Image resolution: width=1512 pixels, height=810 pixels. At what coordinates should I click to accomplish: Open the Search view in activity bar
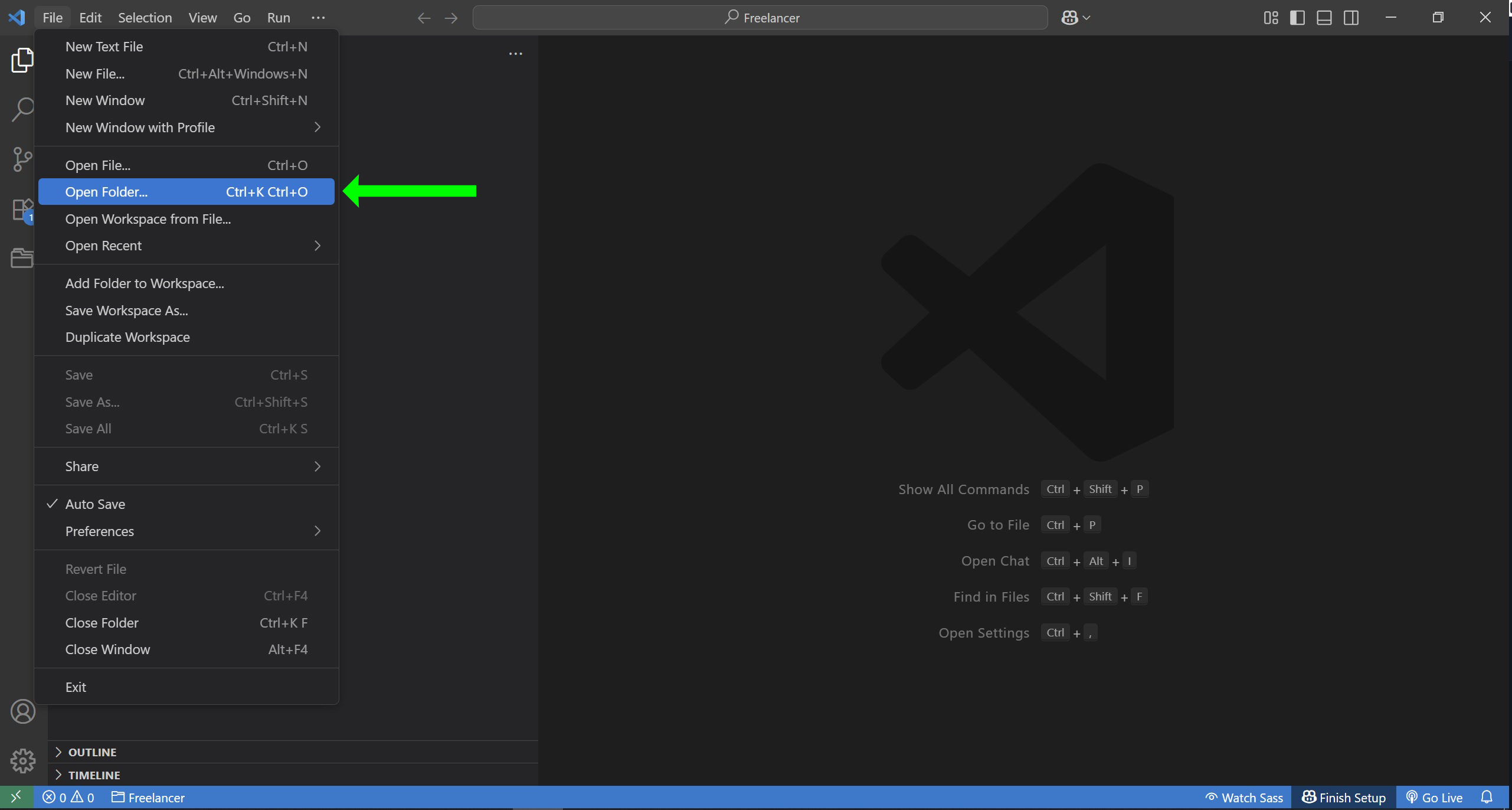pyautogui.click(x=22, y=109)
